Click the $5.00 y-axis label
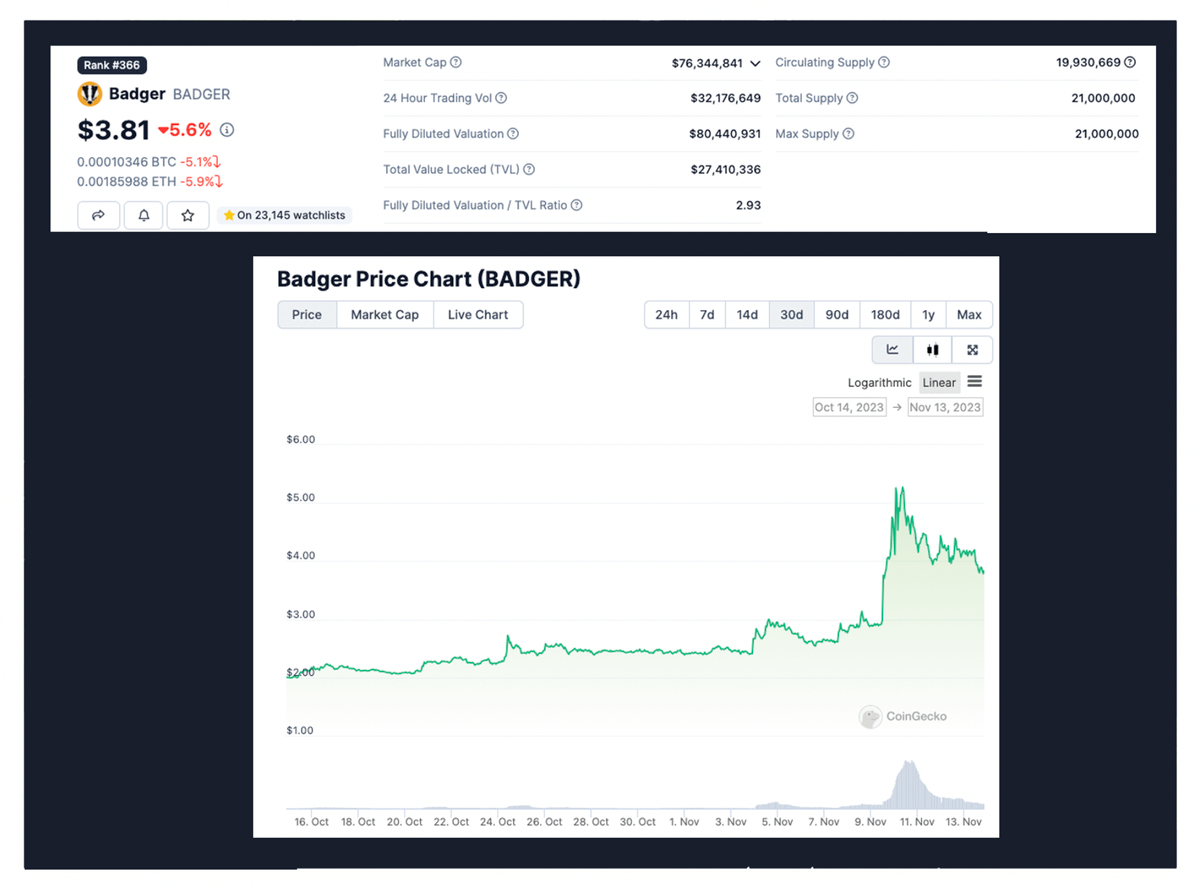The width and height of the screenshot is (1200, 888). (x=301, y=498)
